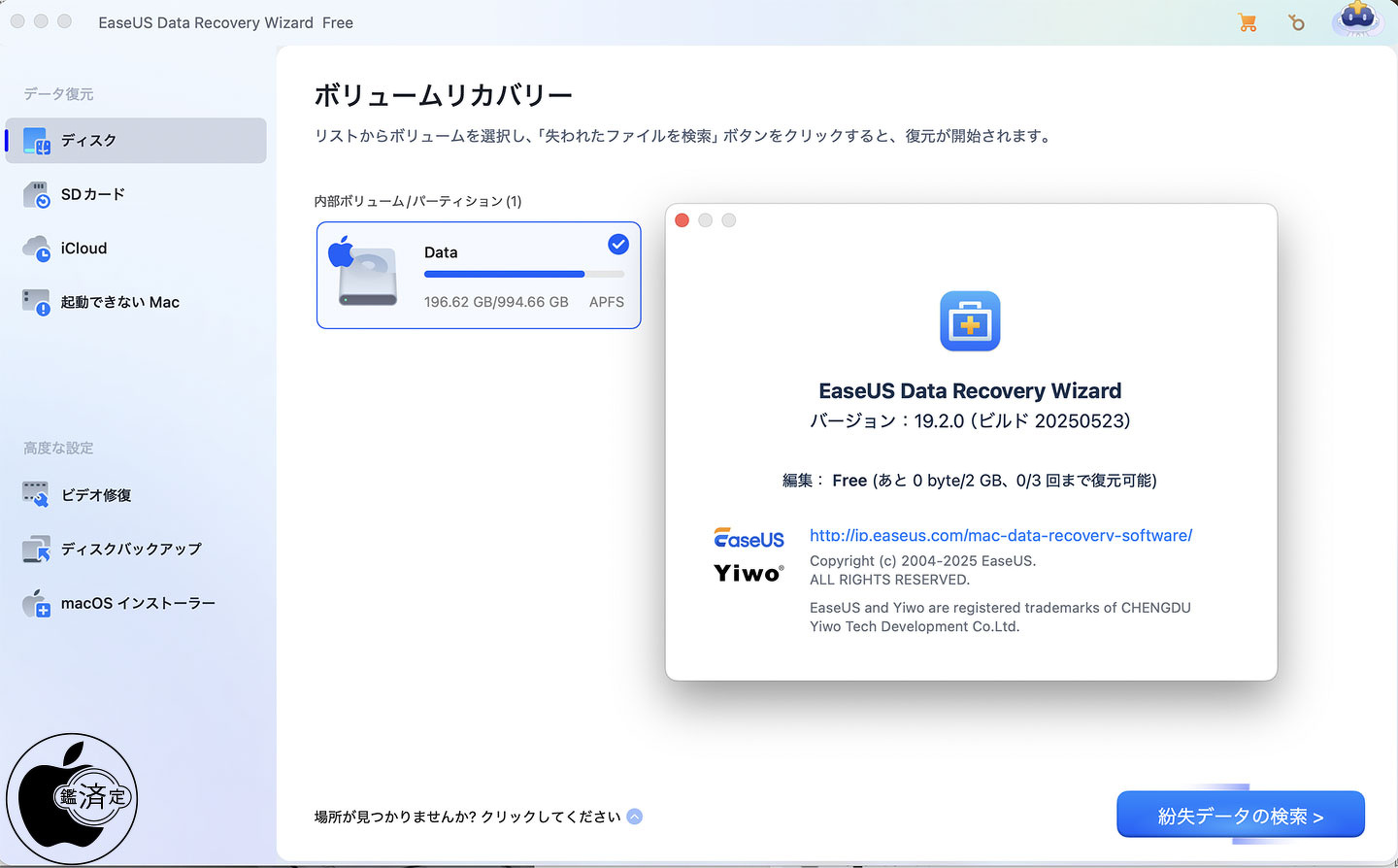Click the Data volume name
Image resolution: width=1398 pixels, height=868 pixels.
(441, 252)
